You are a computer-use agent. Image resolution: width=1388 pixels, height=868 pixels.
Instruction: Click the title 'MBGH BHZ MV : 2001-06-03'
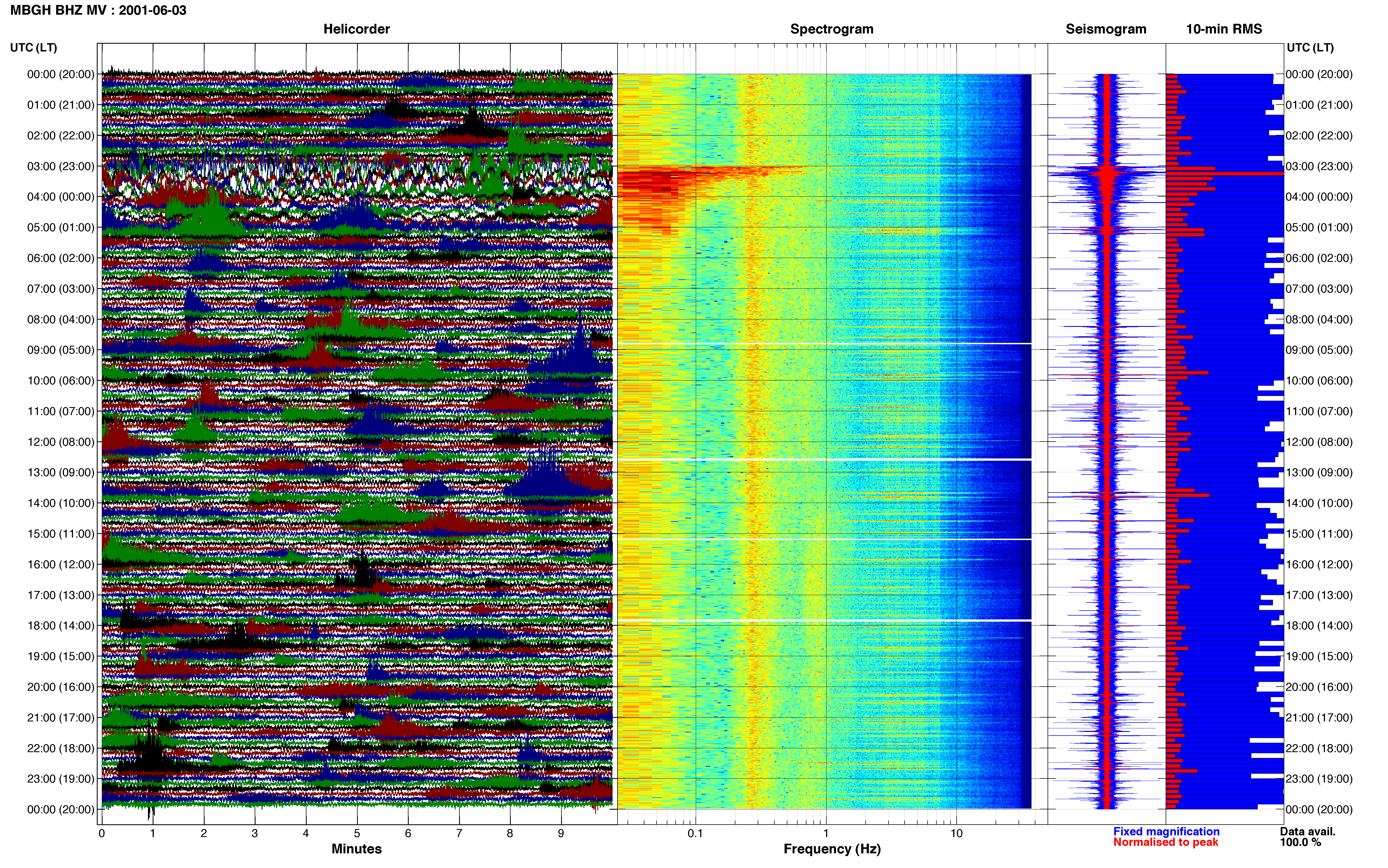[98, 10]
